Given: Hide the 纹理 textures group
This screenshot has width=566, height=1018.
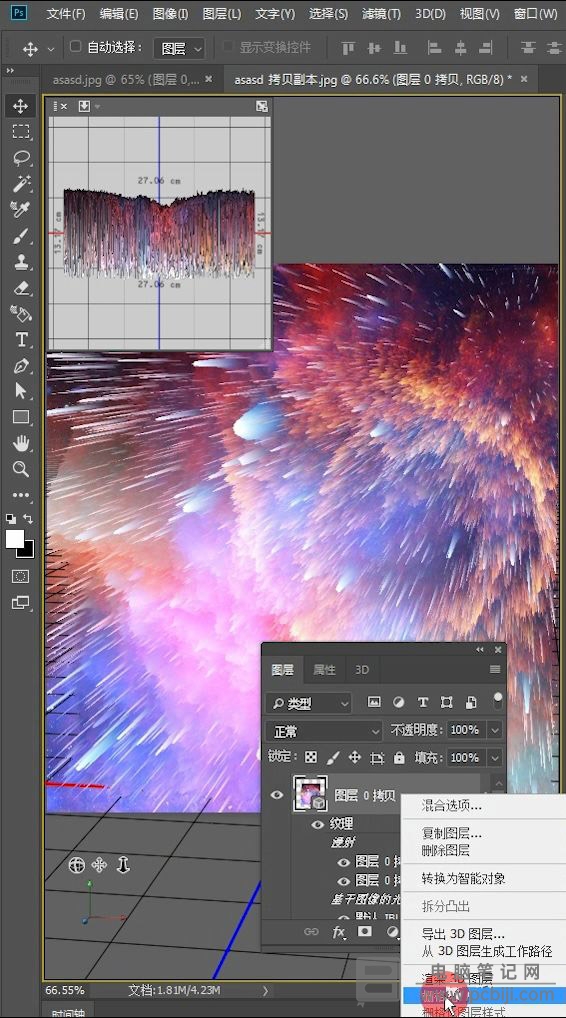Looking at the screenshot, I should pos(317,824).
